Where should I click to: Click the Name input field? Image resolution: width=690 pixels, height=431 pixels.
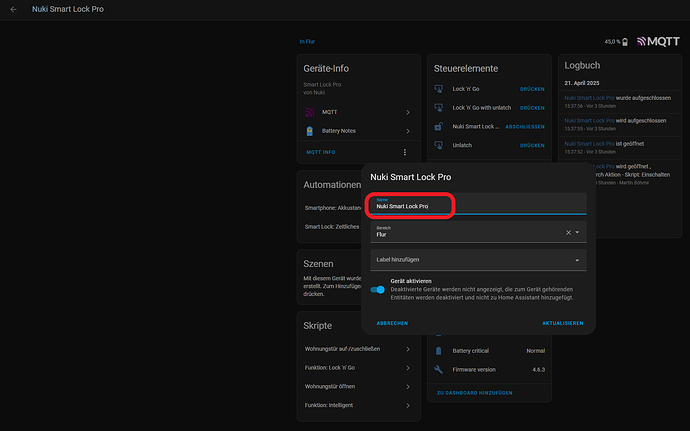(478, 204)
